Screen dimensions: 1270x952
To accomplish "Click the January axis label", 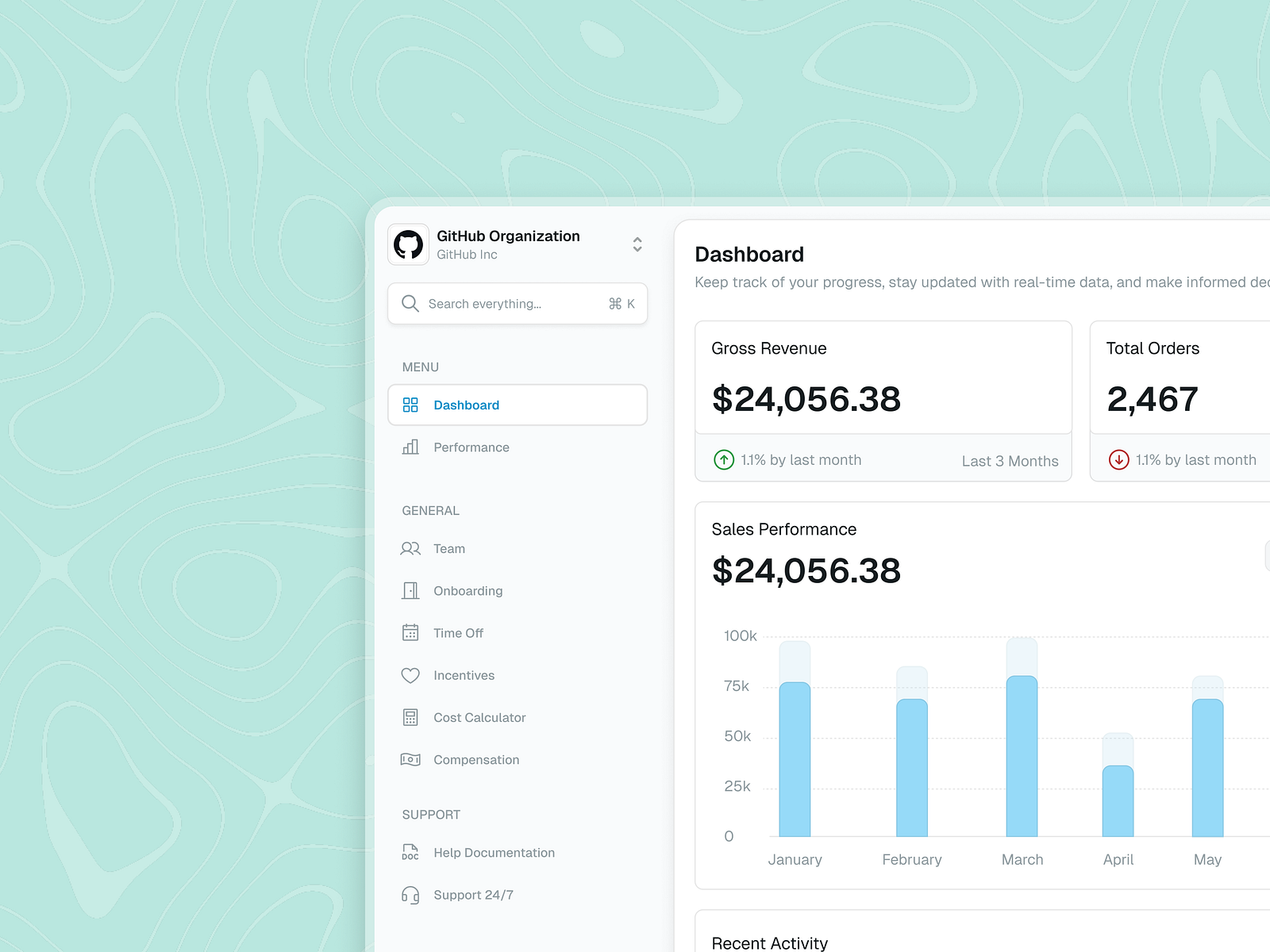I will 795,860.
